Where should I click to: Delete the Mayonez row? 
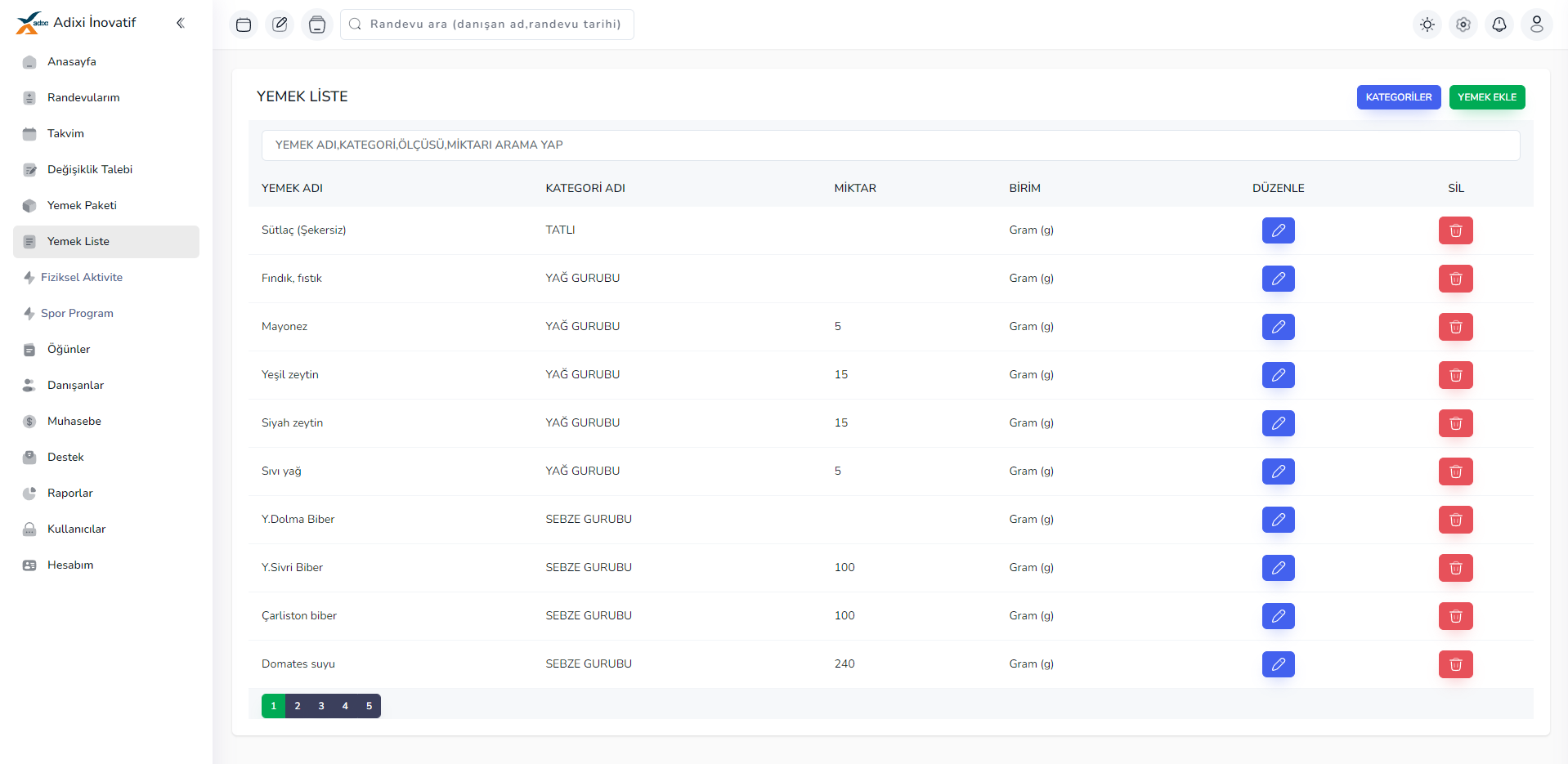[1456, 327]
